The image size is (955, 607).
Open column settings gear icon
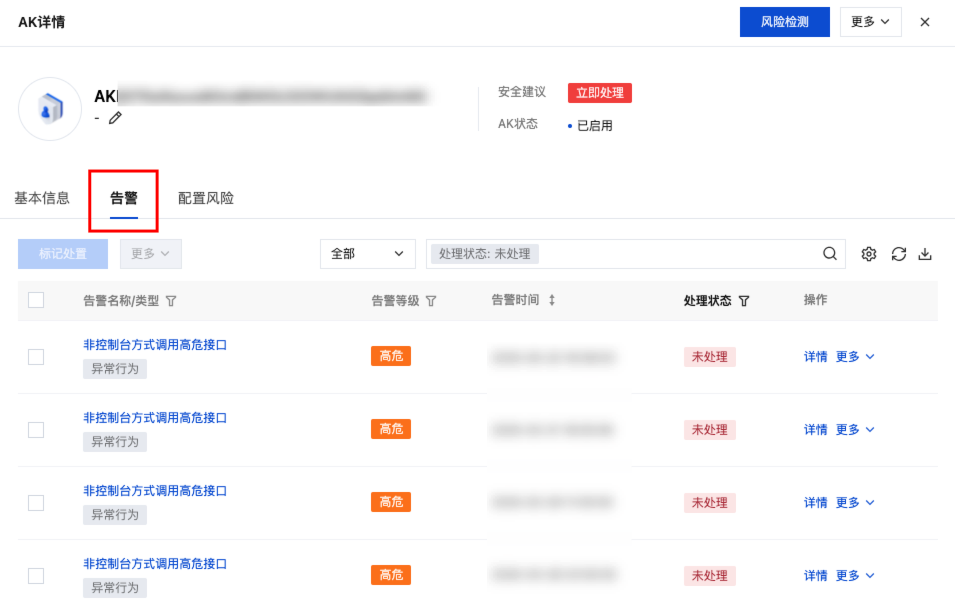coord(869,254)
